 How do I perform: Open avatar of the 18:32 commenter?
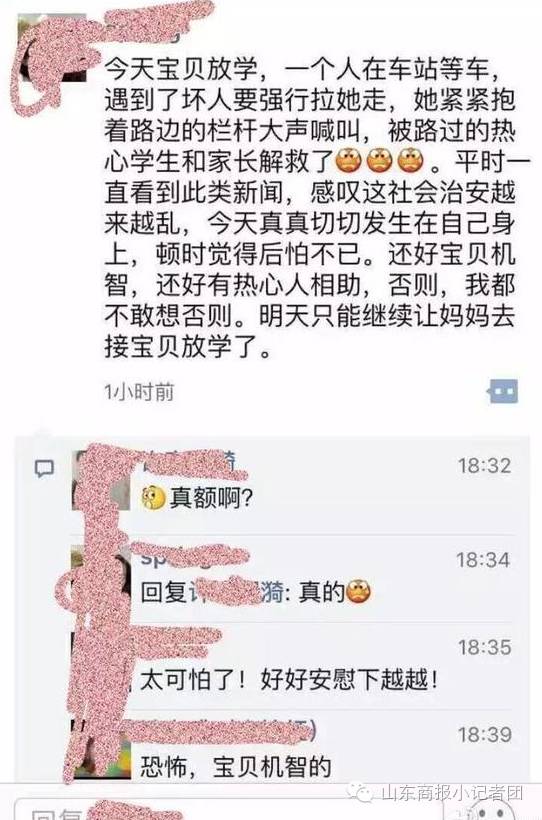[100, 481]
